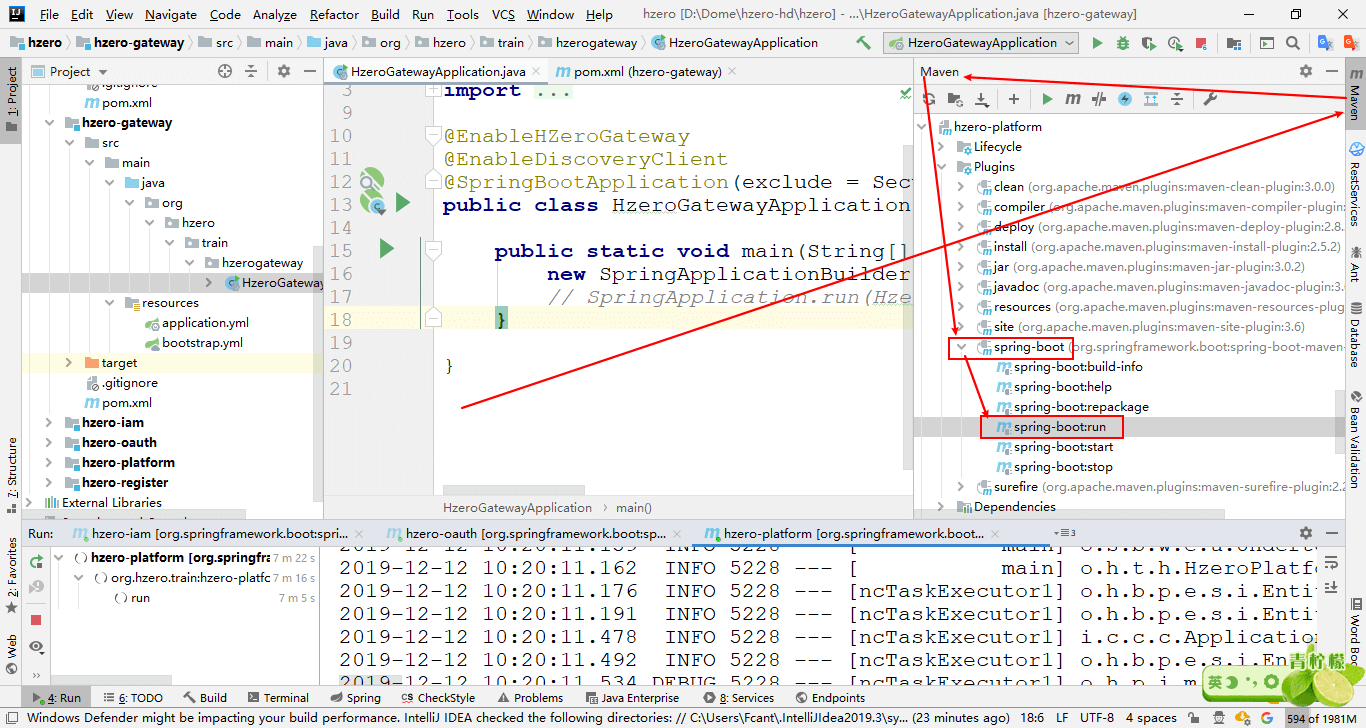Open Execute Maven Goal 'm' icon

[1073, 99]
